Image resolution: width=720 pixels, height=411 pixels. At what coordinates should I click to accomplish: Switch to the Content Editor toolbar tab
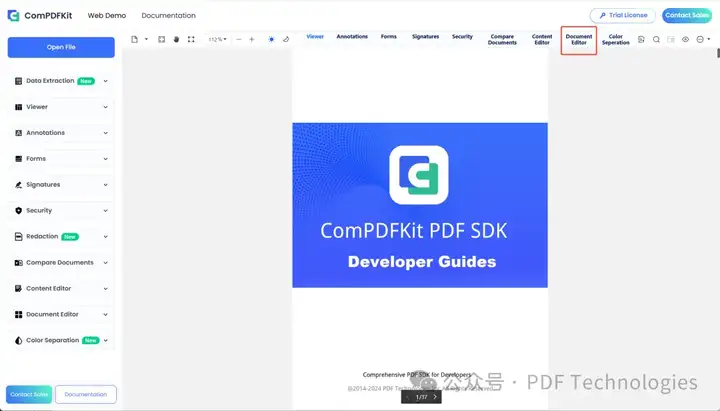click(x=542, y=39)
